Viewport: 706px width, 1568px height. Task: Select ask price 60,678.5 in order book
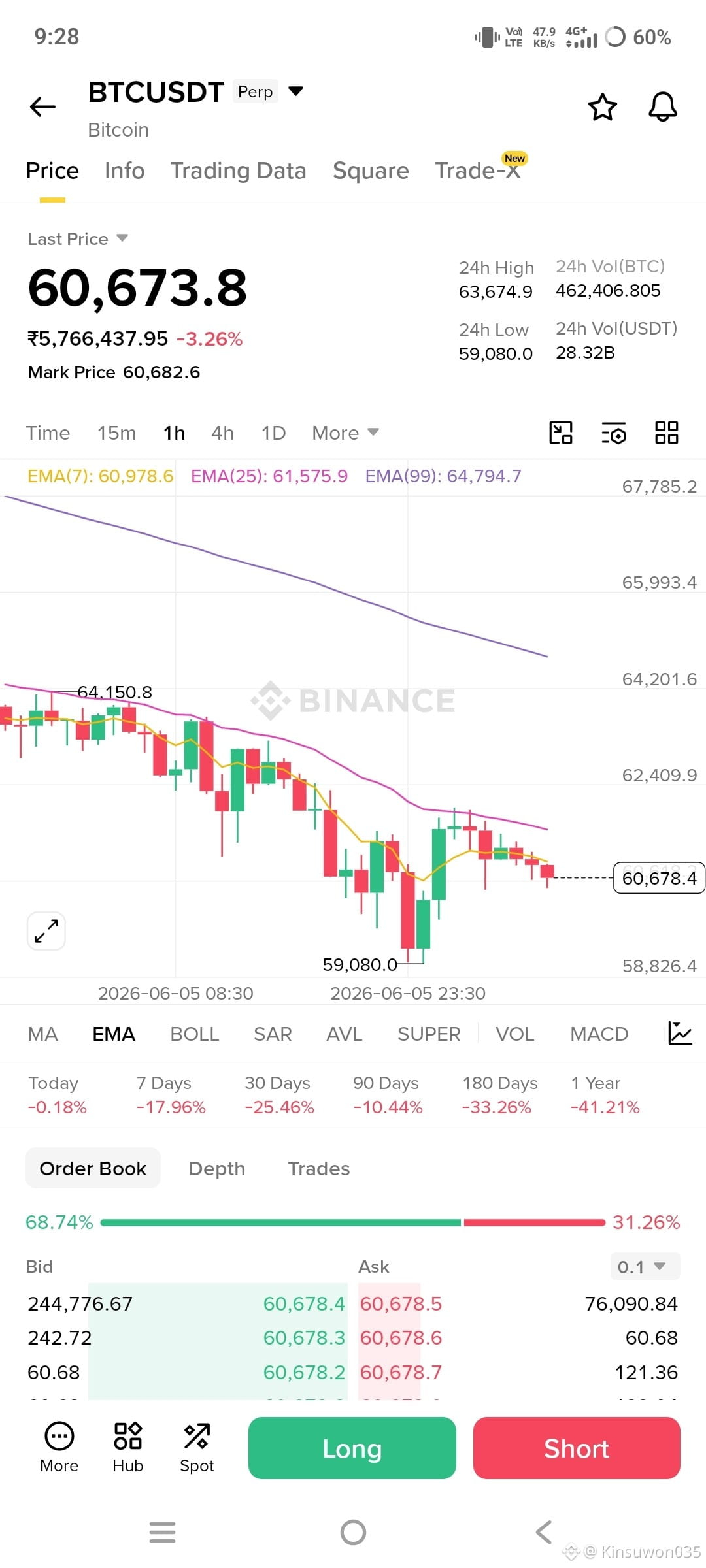[401, 1303]
